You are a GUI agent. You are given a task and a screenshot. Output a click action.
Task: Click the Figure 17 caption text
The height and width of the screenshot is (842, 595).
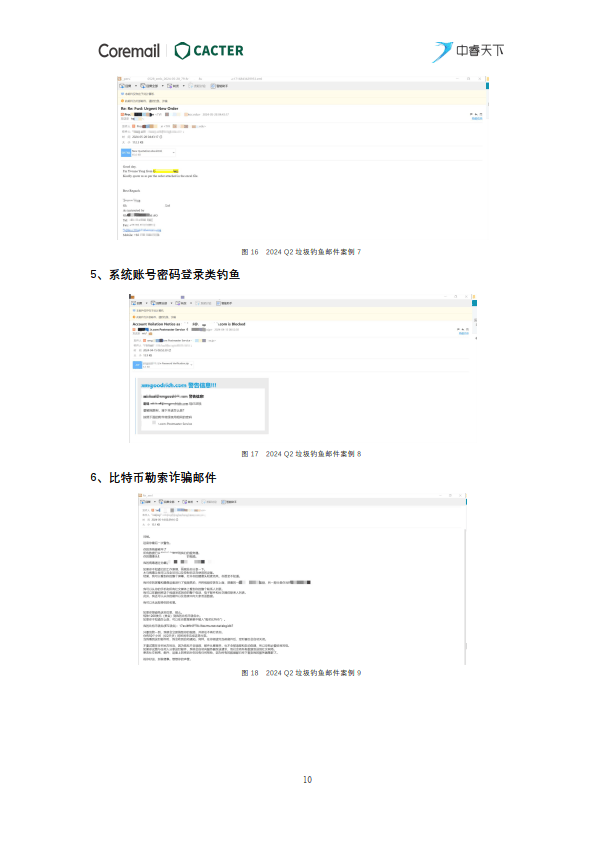301,454
